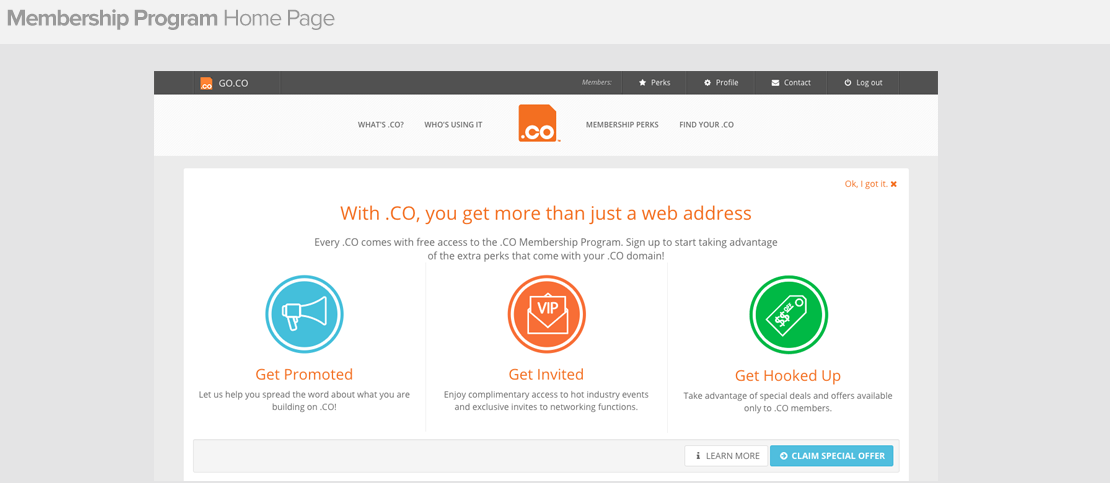This screenshot has height=483, width=1110.
Task: Click the CLAIM SPECIAL OFFER button
Action: click(832, 456)
